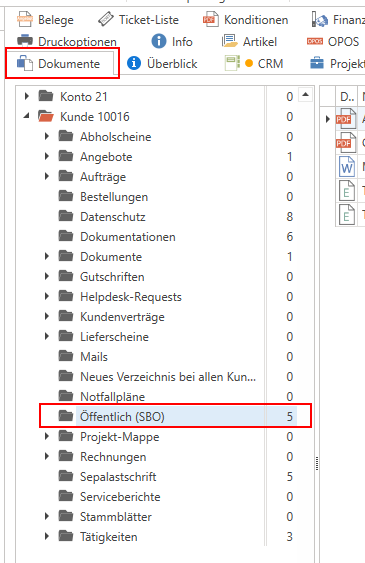Screen dimensions: 365x563
Task: Select the Word document icon in list
Action: pos(347,167)
